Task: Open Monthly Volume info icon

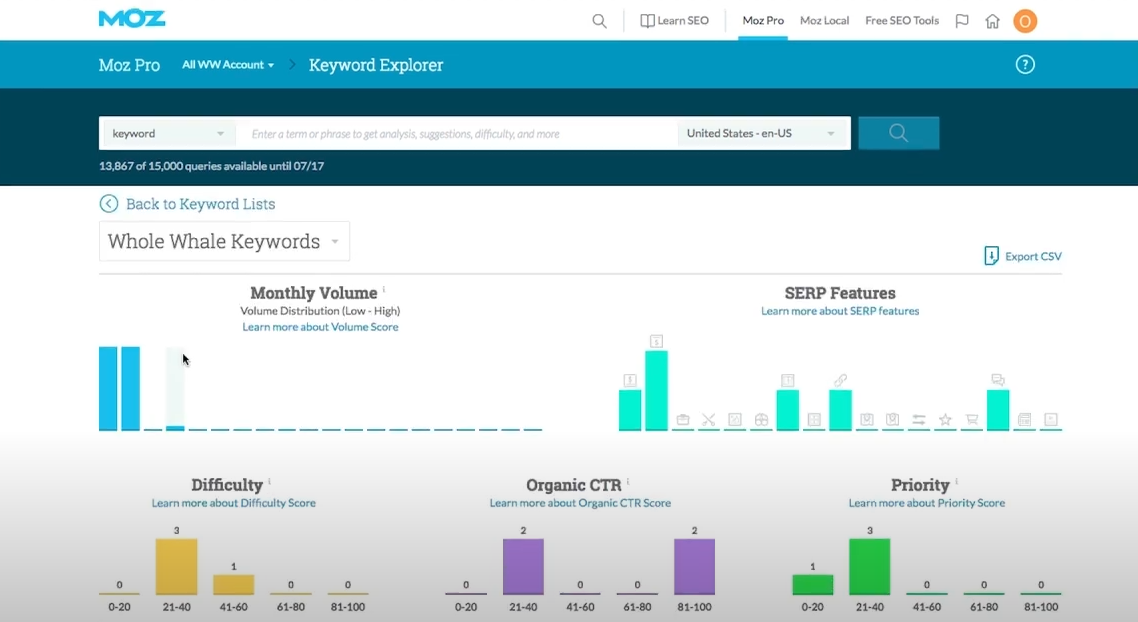Action: (x=384, y=290)
